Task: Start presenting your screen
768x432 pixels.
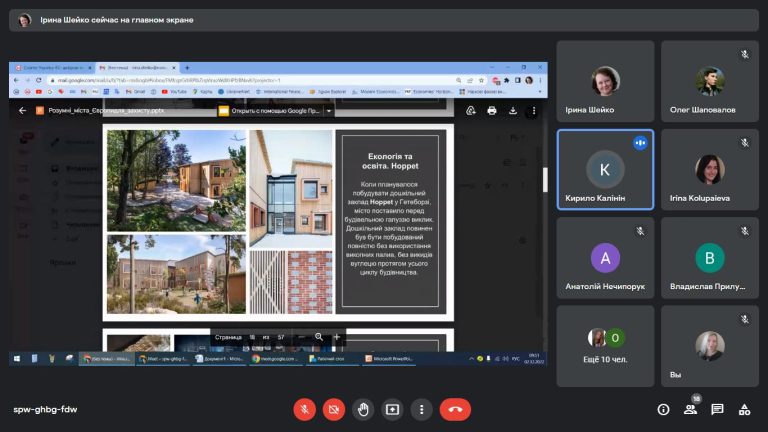Action: pos(392,409)
